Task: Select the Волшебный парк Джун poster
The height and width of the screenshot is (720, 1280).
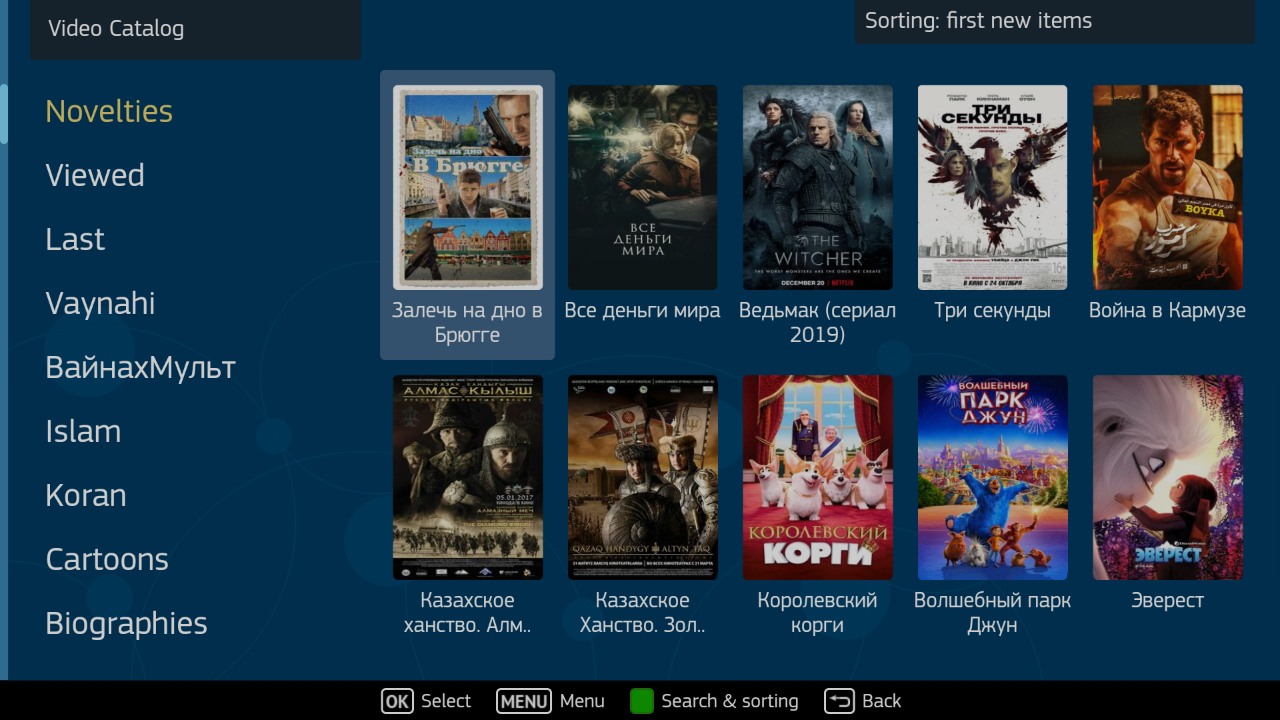Action: click(x=993, y=477)
